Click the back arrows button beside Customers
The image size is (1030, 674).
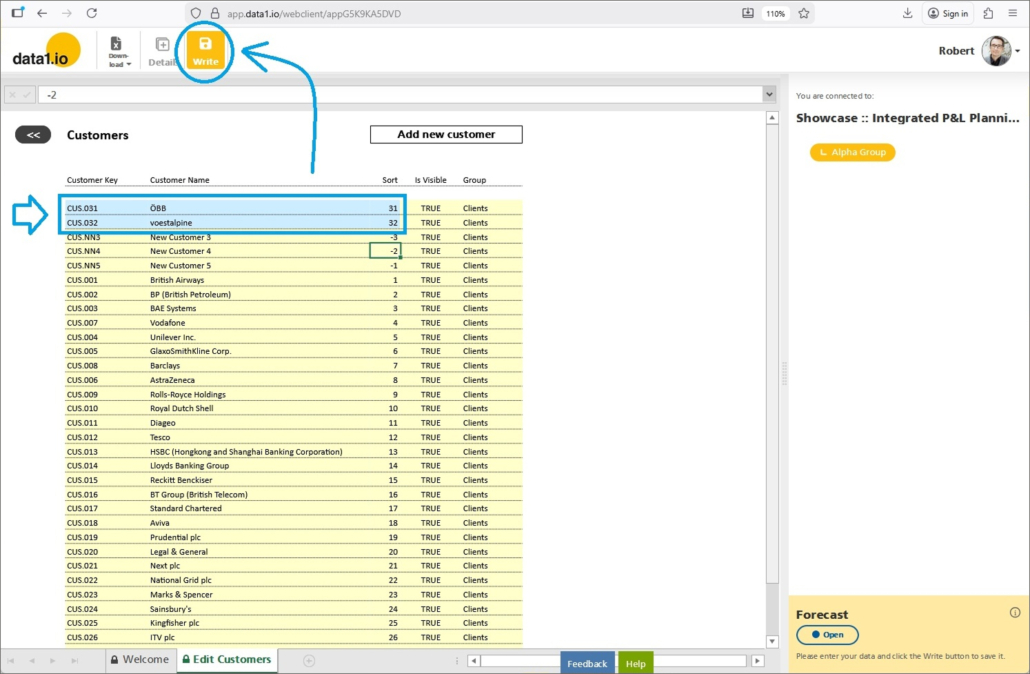(33, 135)
